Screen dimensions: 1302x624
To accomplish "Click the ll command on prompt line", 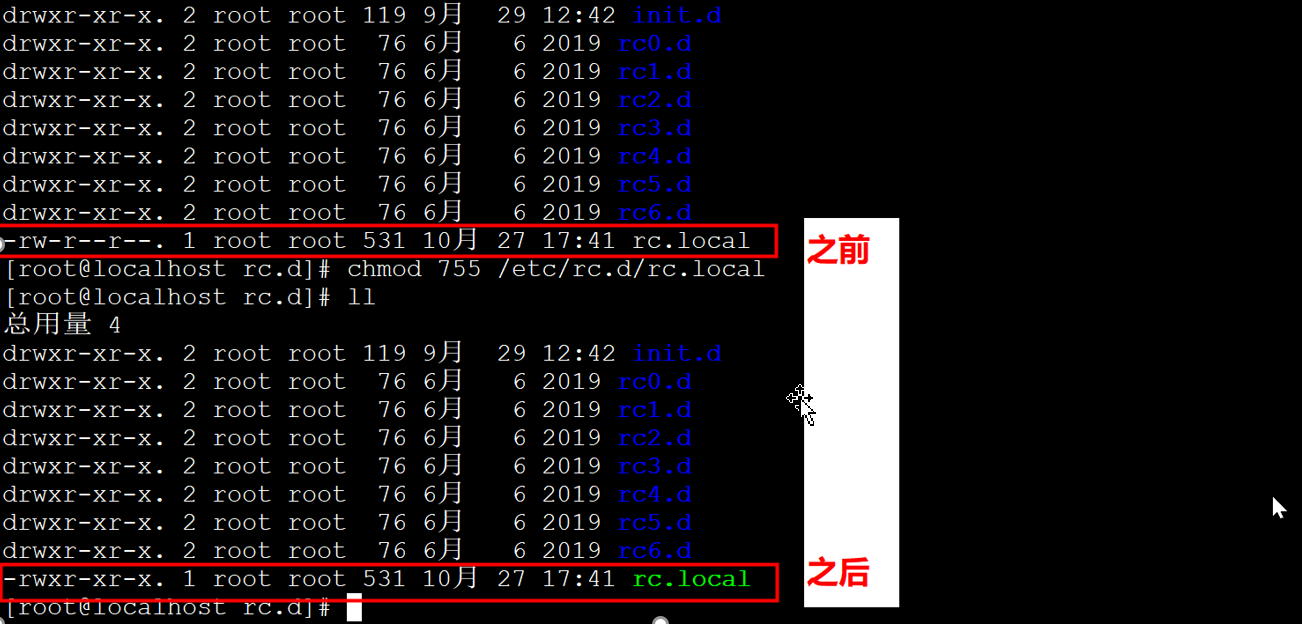I will (x=361, y=297).
